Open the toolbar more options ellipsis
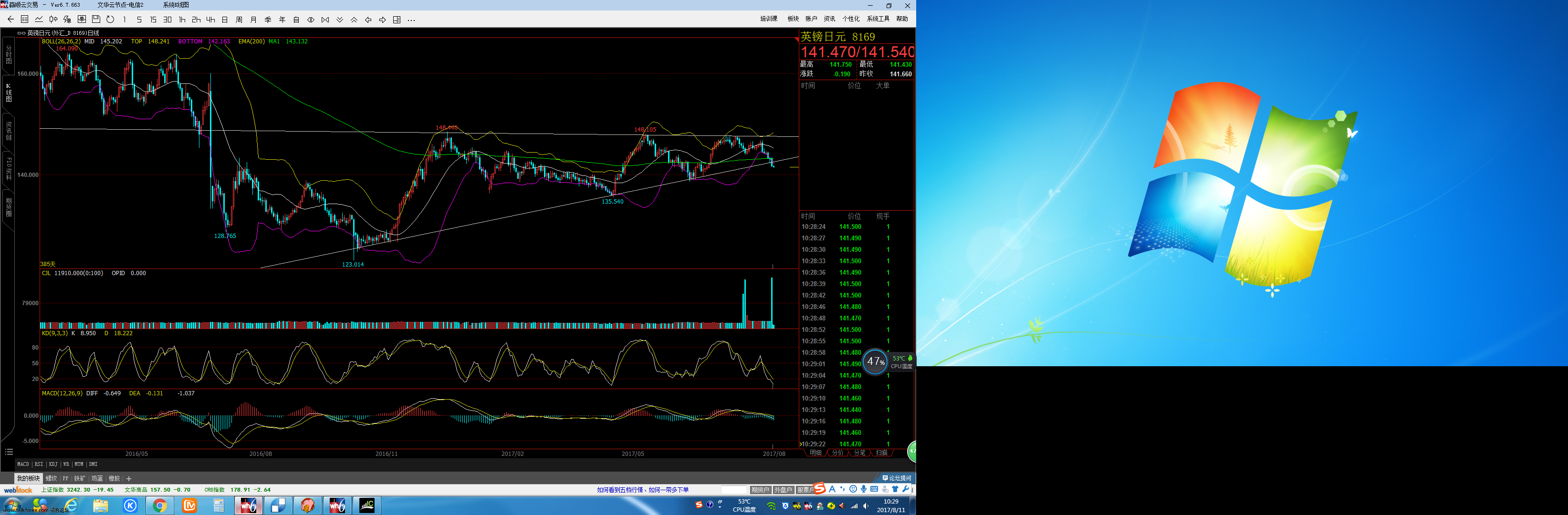 tap(411, 20)
